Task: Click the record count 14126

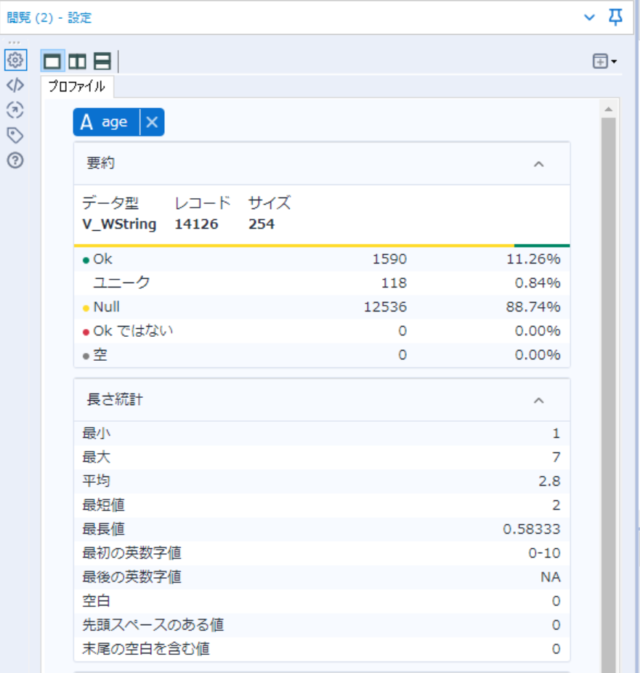Action: coord(196,224)
